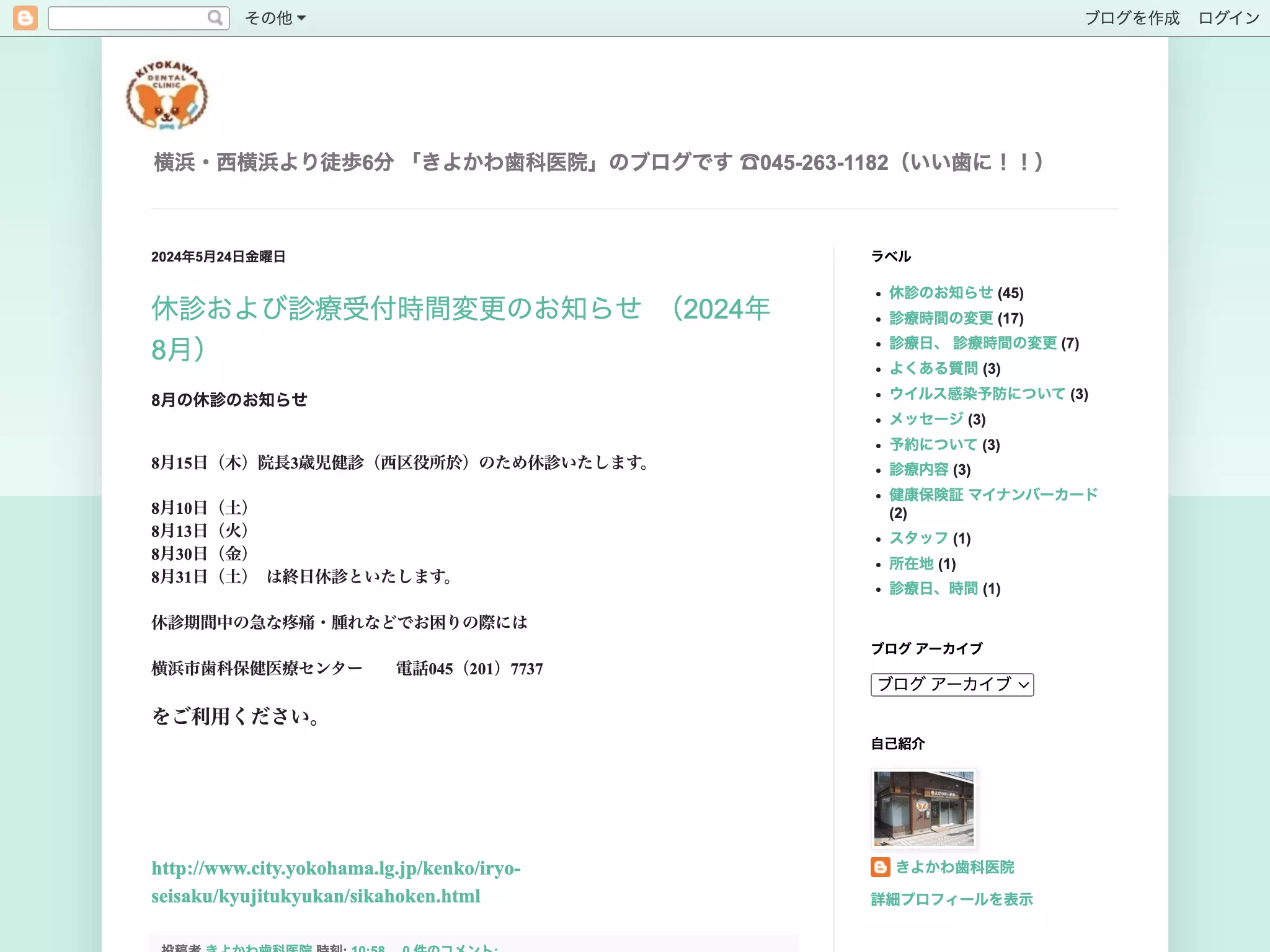This screenshot has height=952, width=1270.
Task: Click the 2024年5月24日金曜日 date header
Action: [218, 257]
